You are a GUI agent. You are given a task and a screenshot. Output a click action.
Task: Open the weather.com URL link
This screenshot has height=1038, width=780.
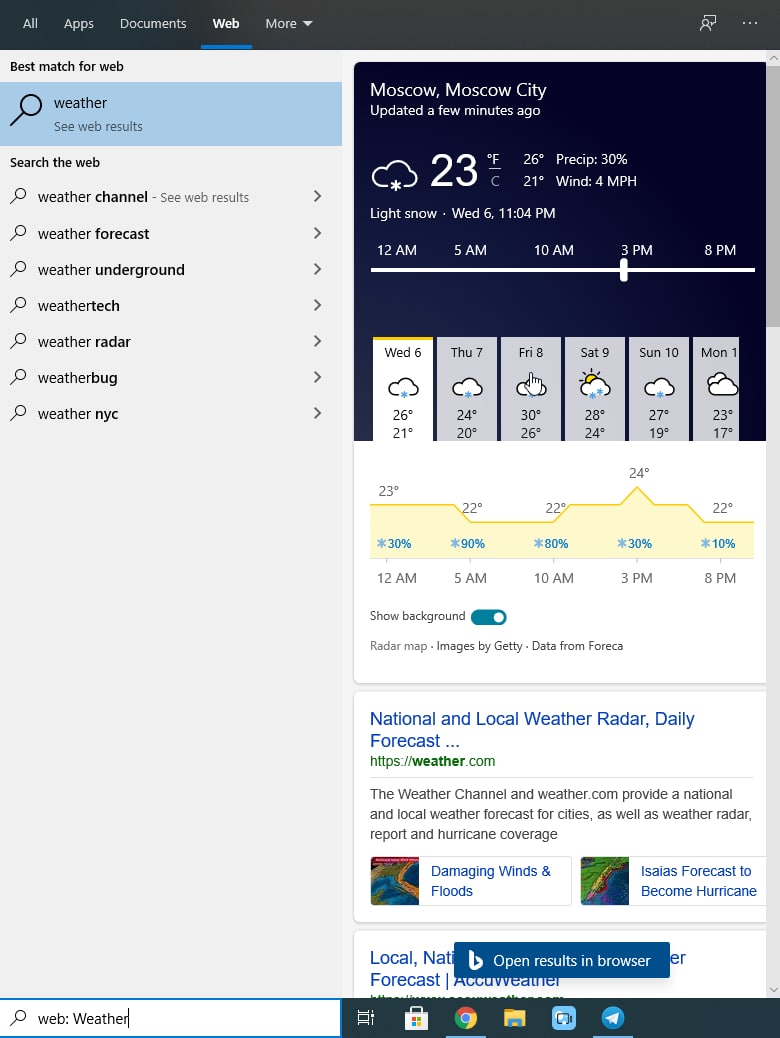(x=432, y=761)
